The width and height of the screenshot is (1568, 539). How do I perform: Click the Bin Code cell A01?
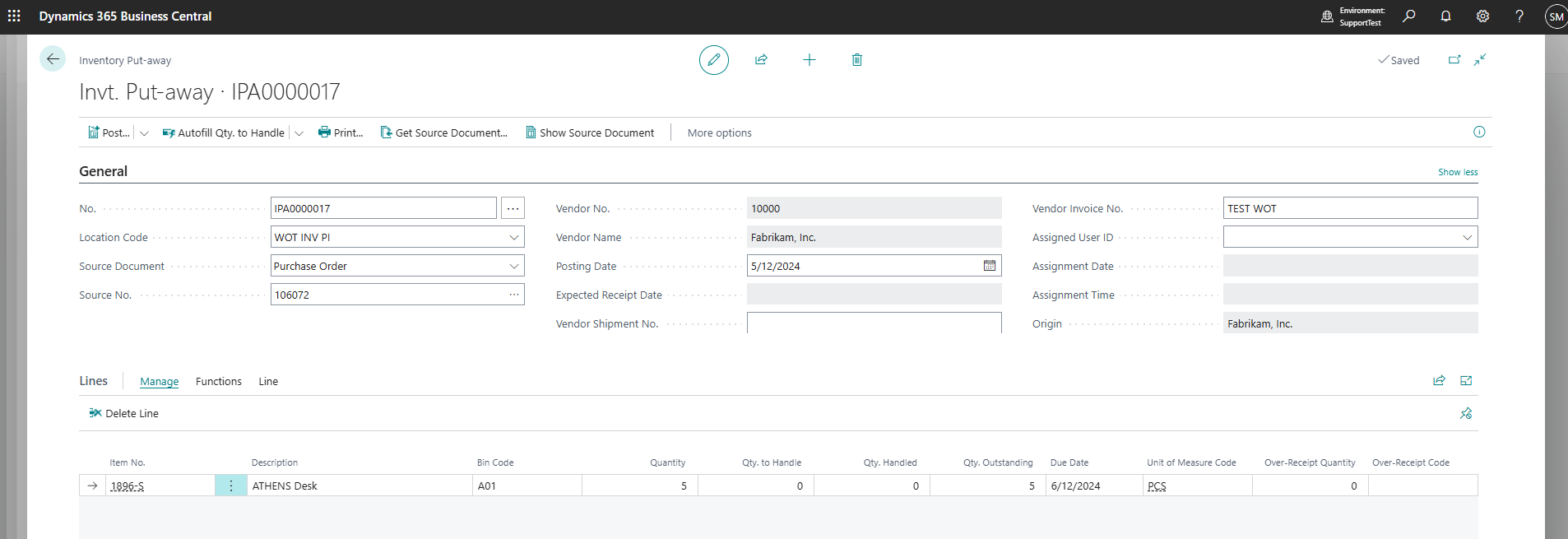click(527, 486)
